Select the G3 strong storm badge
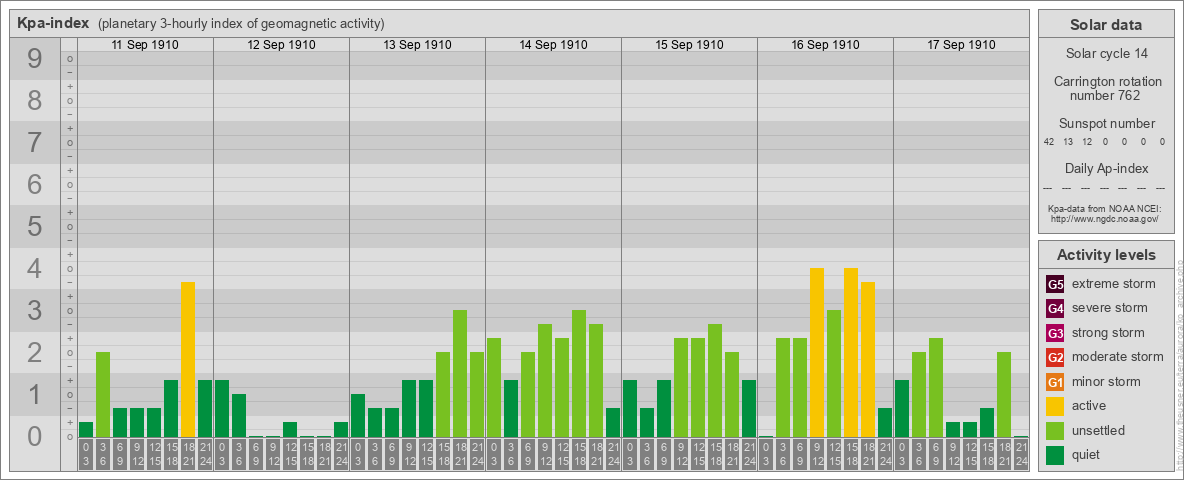 click(x=1055, y=333)
